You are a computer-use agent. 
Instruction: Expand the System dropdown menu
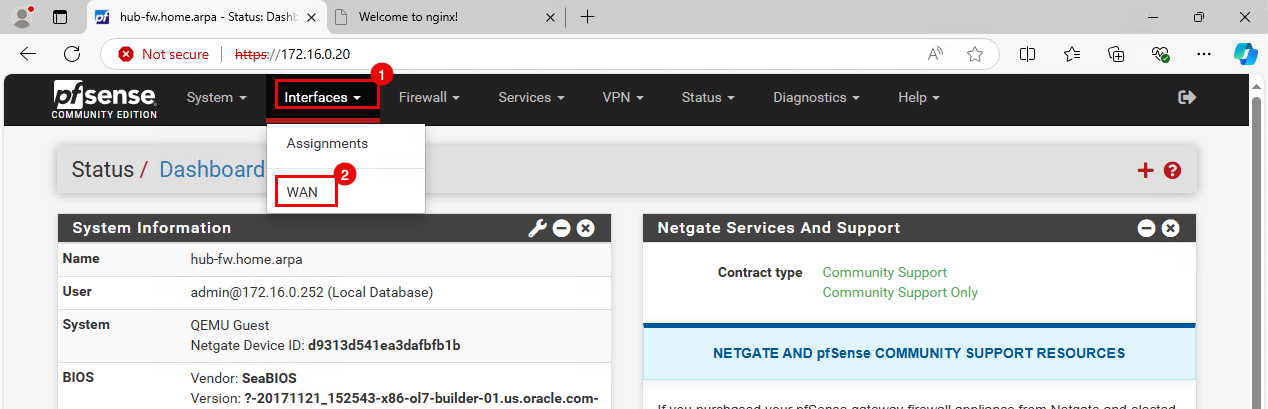(x=217, y=97)
